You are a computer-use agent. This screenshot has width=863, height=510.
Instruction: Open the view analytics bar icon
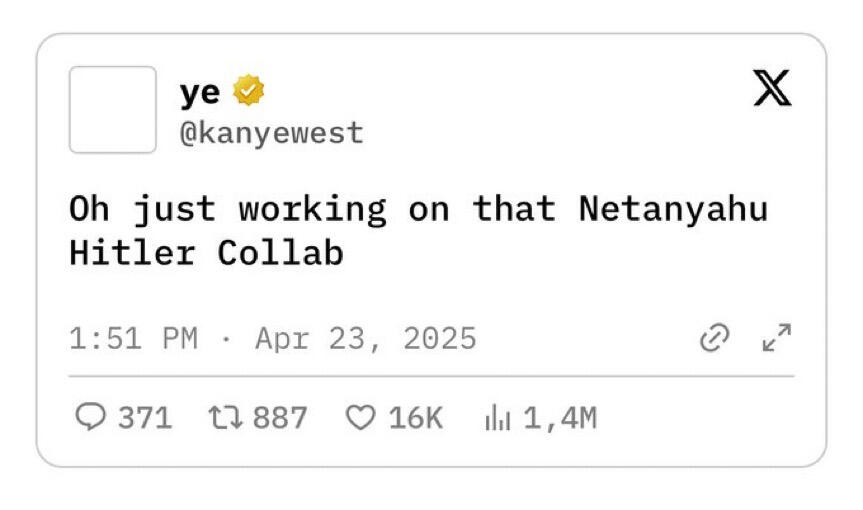click(x=498, y=417)
